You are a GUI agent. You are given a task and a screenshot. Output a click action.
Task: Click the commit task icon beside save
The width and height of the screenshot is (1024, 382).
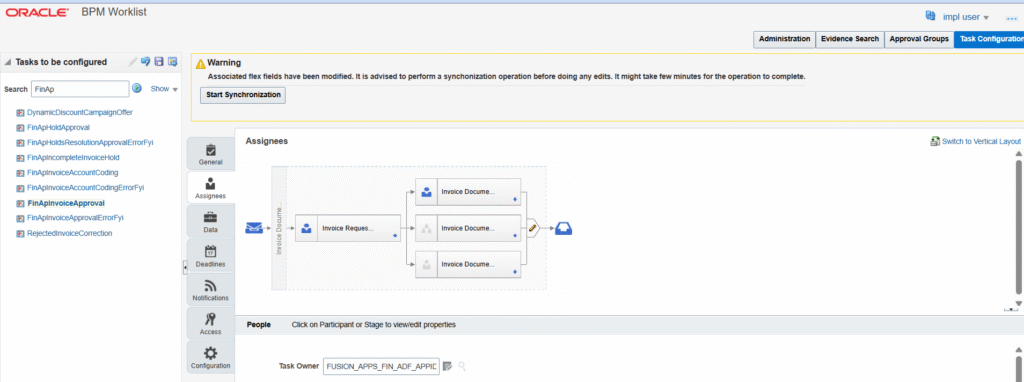tap(172, 62)
